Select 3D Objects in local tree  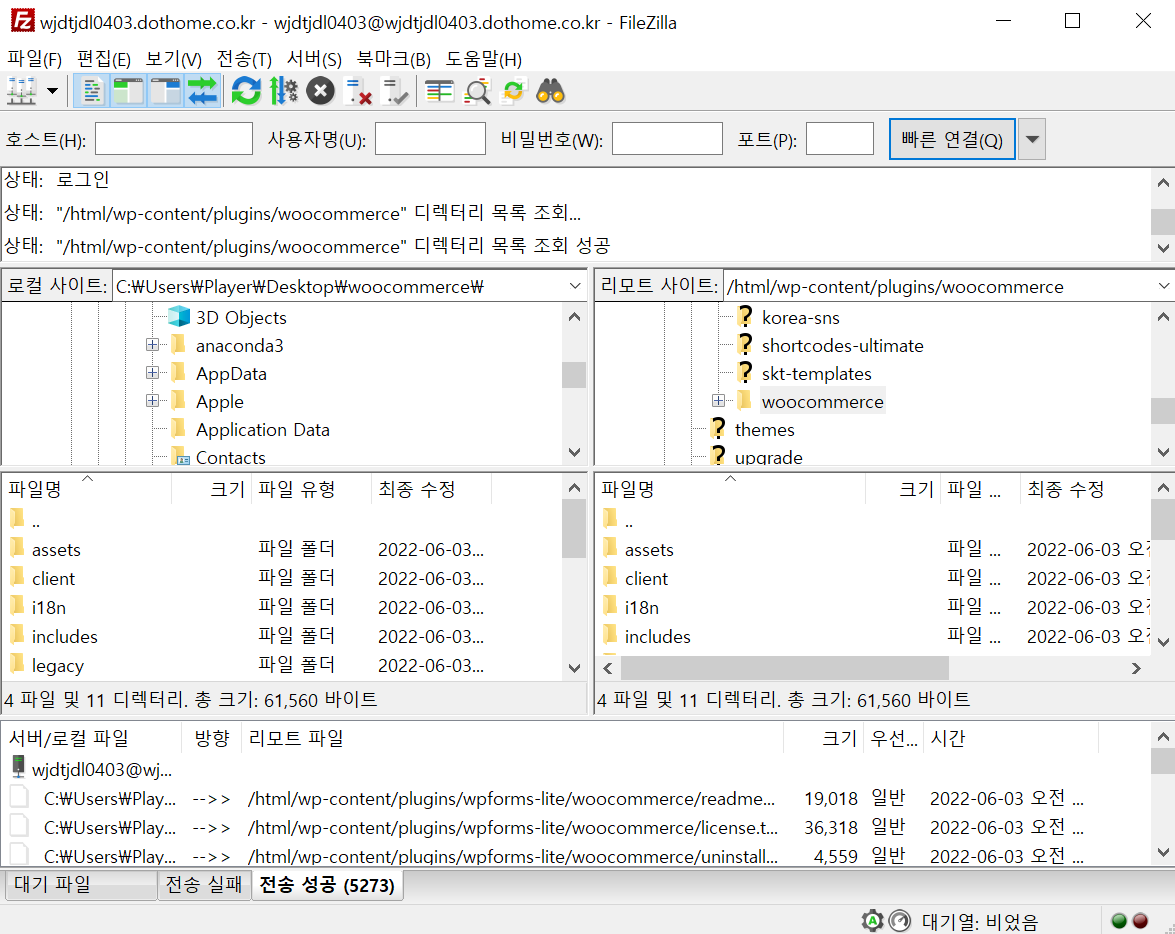[241, 318]
